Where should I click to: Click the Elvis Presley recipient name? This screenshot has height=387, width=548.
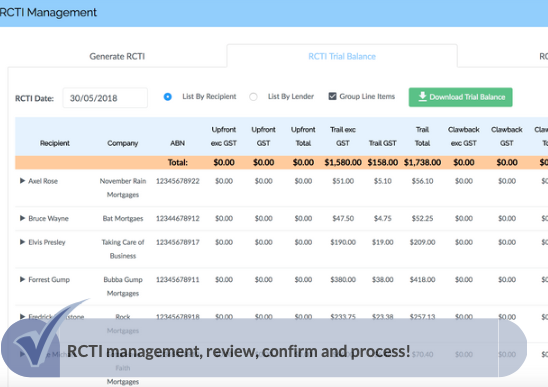(47, 242)
